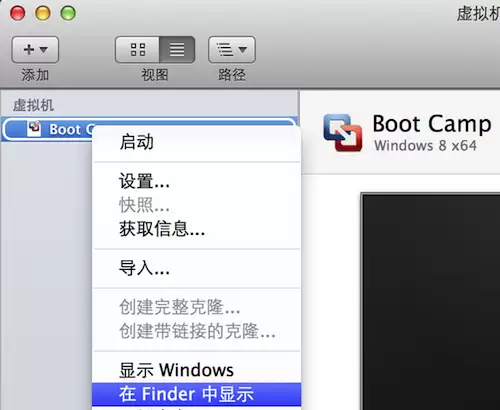Switch to list view
This screenshot has height=410, width=500.
(x=177, y=50)
